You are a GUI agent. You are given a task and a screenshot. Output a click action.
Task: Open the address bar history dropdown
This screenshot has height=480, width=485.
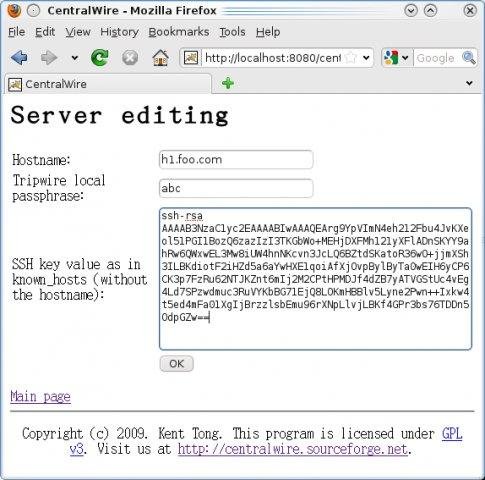click(366, 58)
